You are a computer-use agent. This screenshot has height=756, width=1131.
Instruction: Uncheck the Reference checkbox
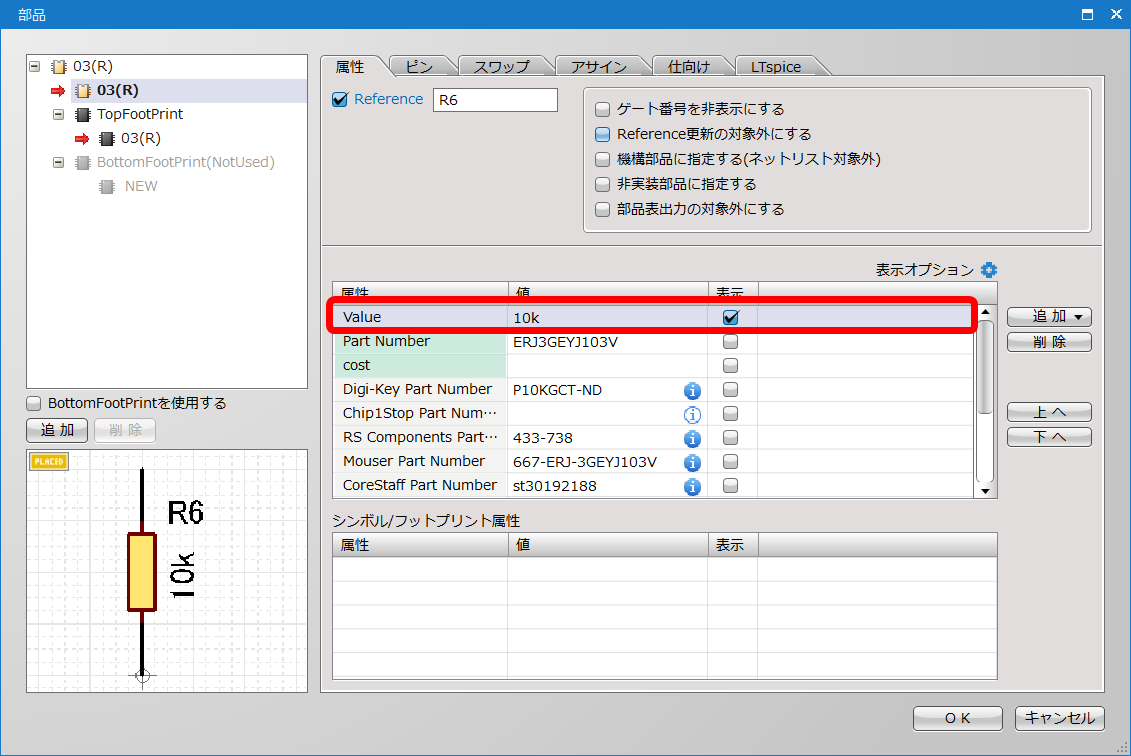point(340,99)
